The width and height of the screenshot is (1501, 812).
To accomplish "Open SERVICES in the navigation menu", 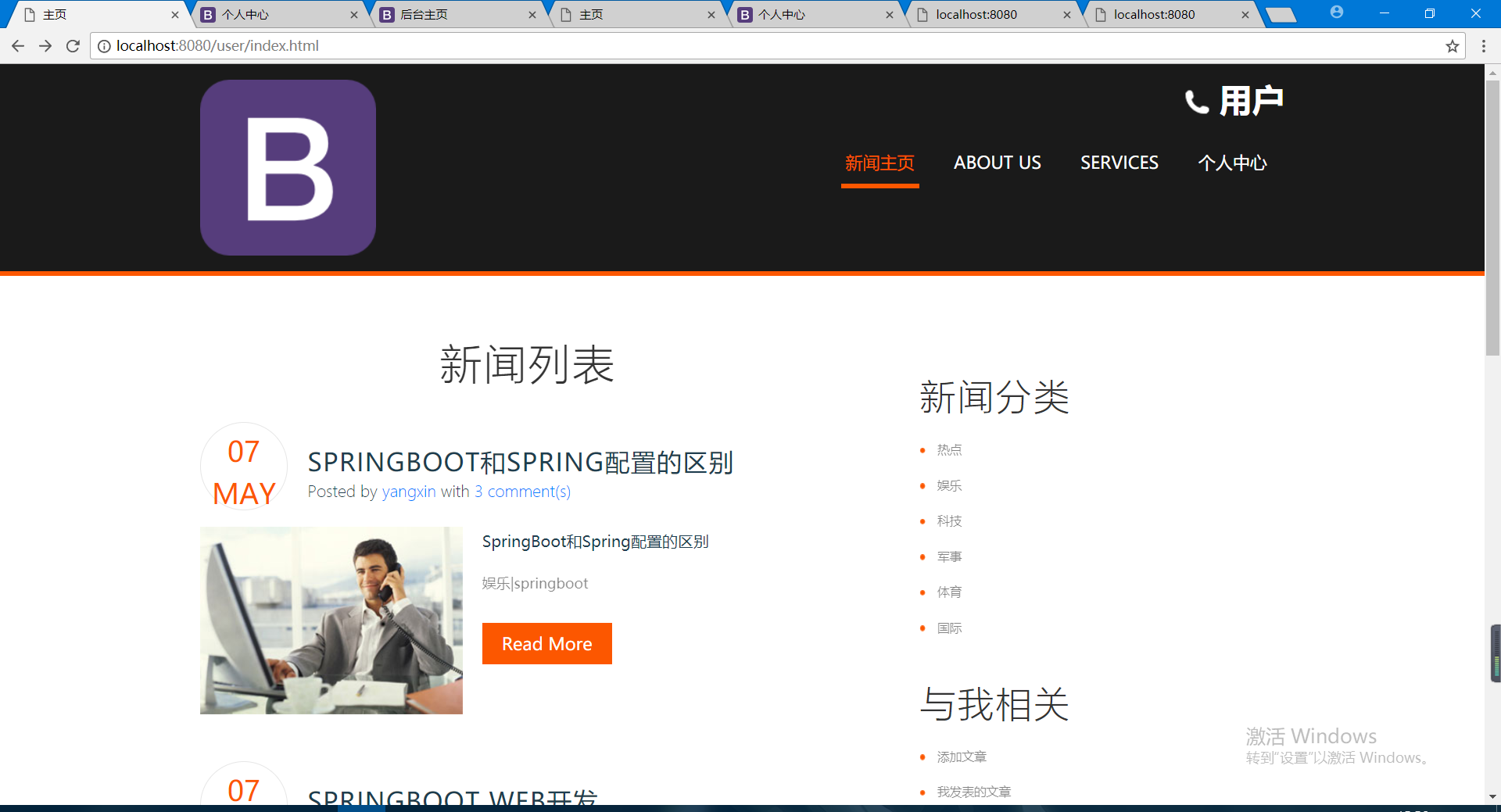I will (1119, 163).
